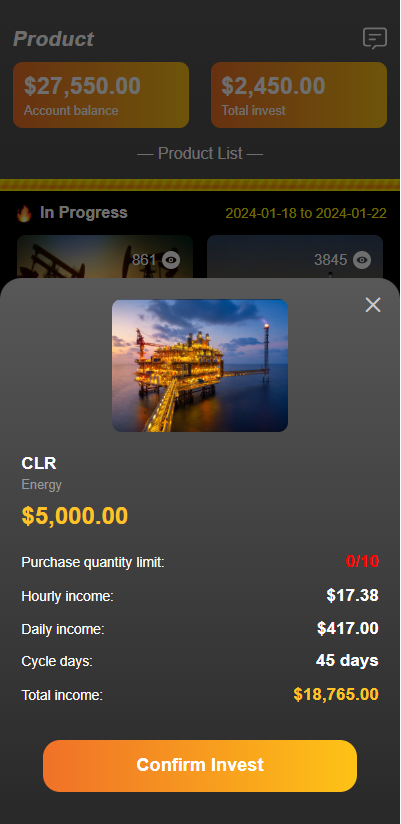Image resolution: width=401 pixels, height=824 pixels.
Task: Open the chat message icon
Action: pos(375,38)
